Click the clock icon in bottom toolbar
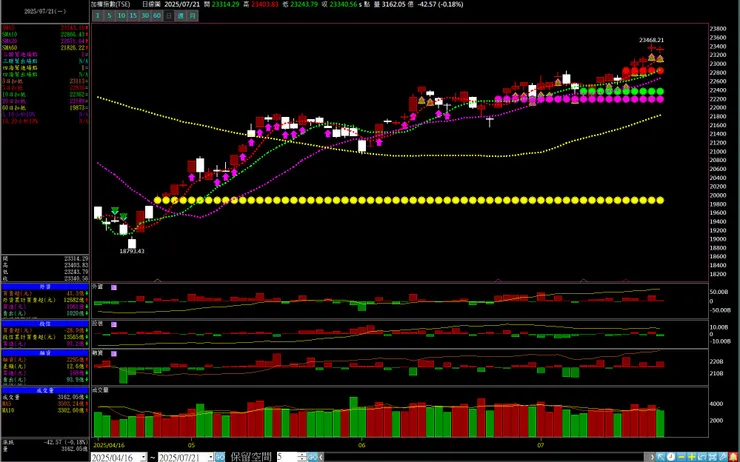Screen dimensions: 740x462 click(x=671, y=457)
